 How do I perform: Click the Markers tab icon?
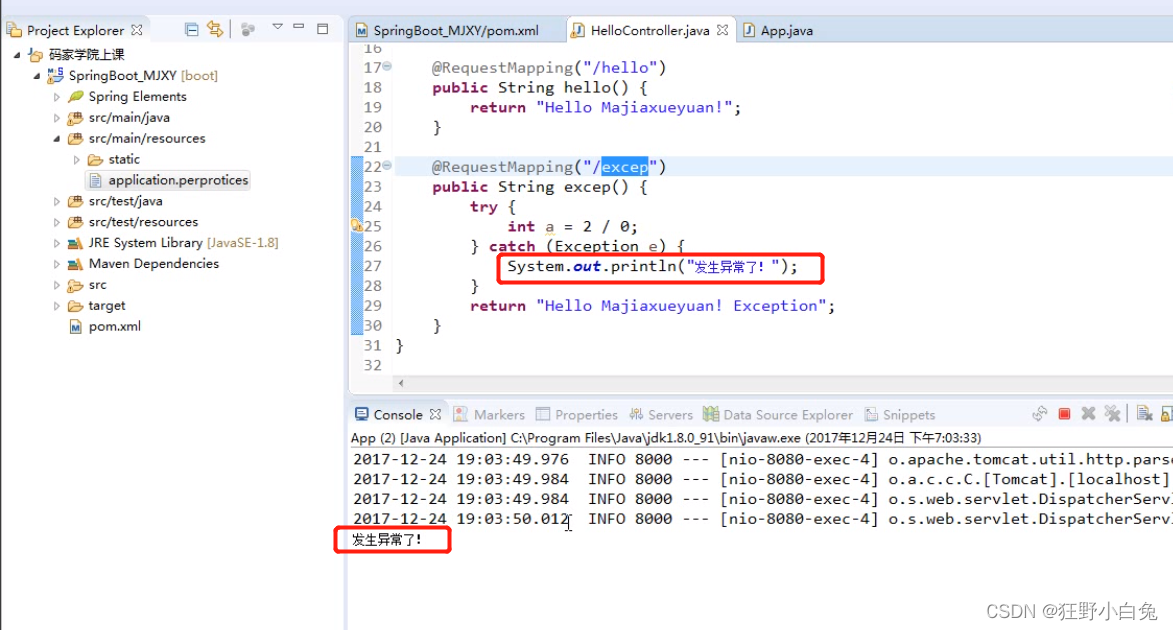461,415
